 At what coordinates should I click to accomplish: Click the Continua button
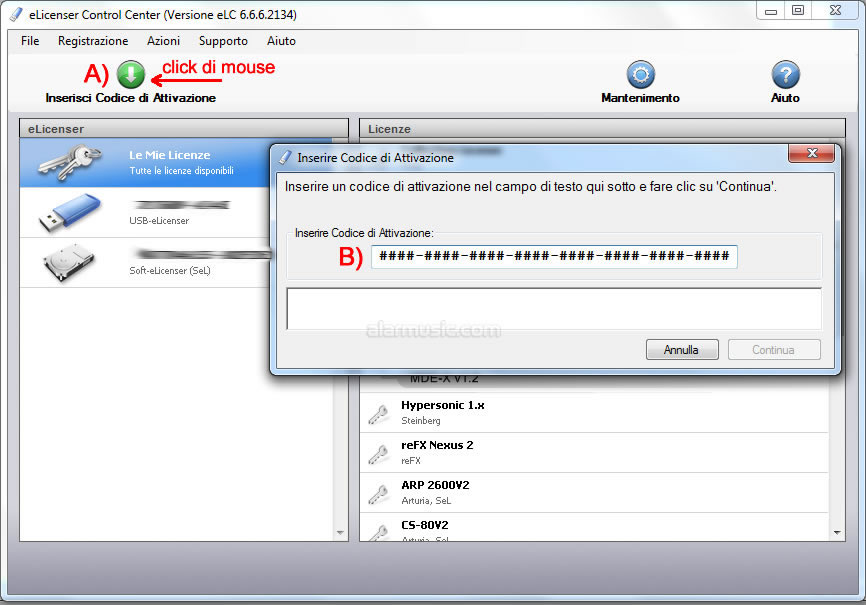point(774,350)
